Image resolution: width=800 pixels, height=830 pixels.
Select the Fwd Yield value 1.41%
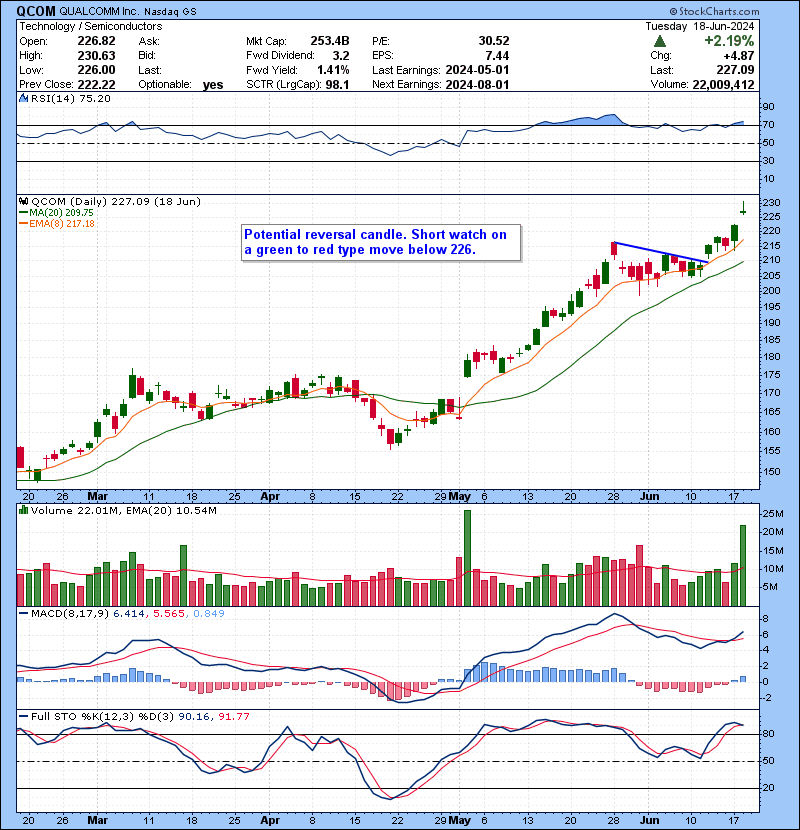[333, 70]
